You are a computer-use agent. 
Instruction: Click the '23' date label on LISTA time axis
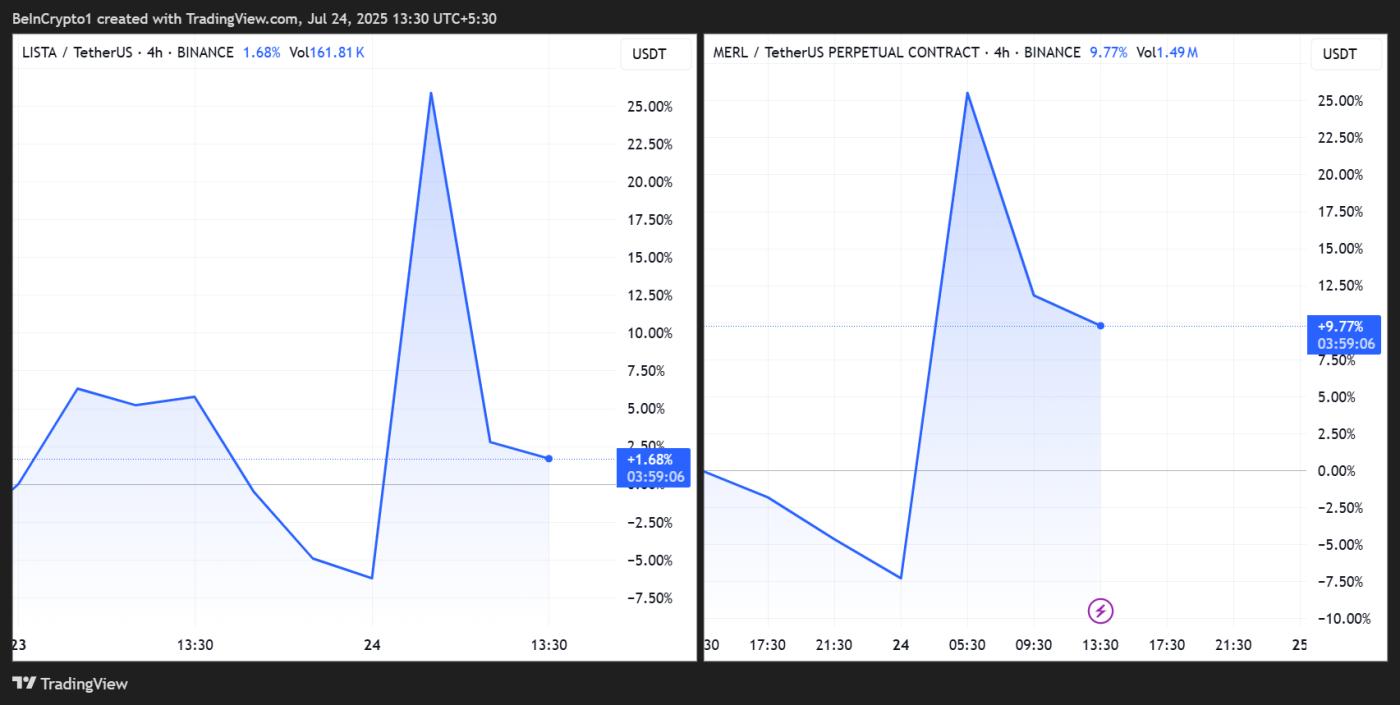pyautogui.click(x=18, y=645)
